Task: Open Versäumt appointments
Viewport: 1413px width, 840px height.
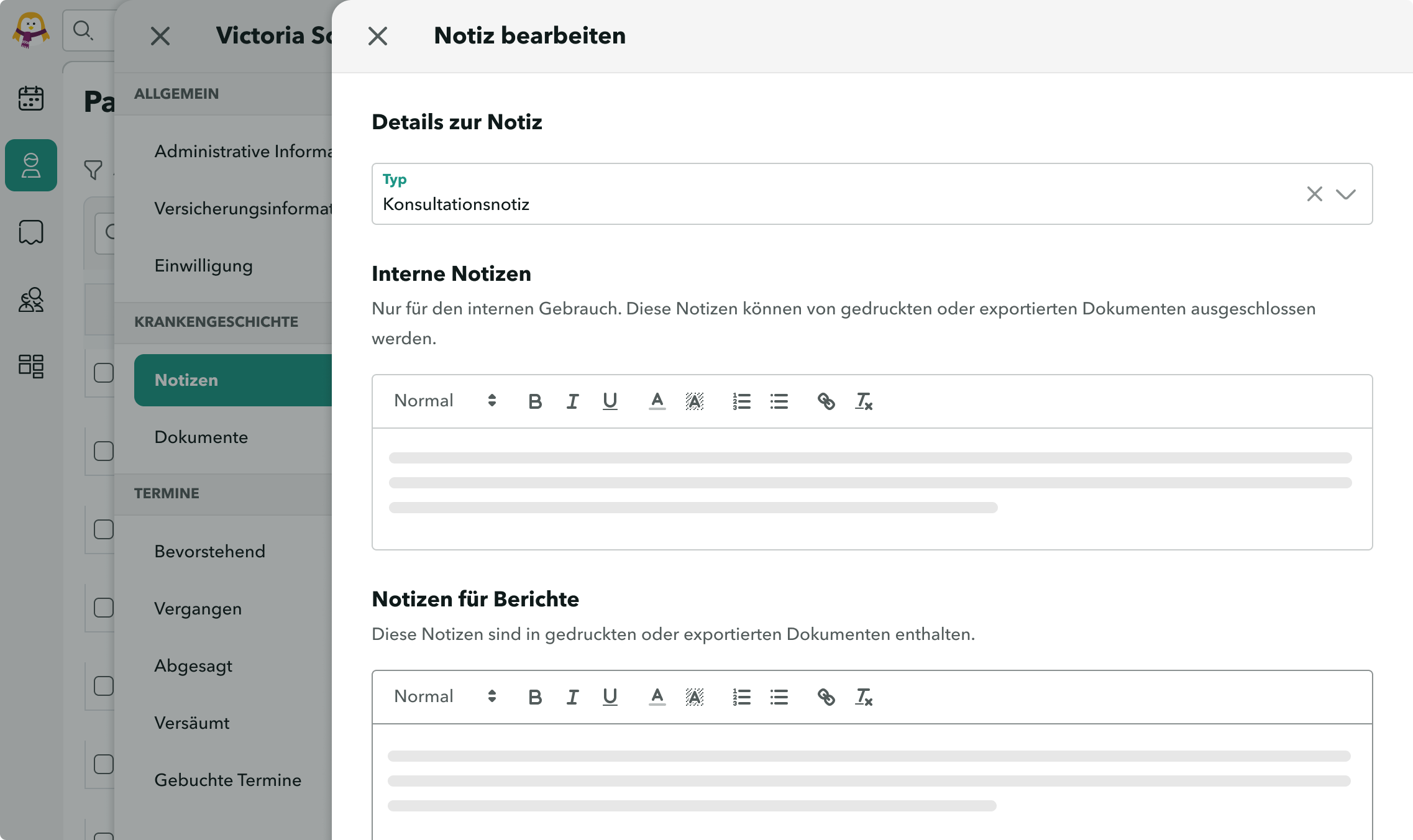Action: point(233,723)
